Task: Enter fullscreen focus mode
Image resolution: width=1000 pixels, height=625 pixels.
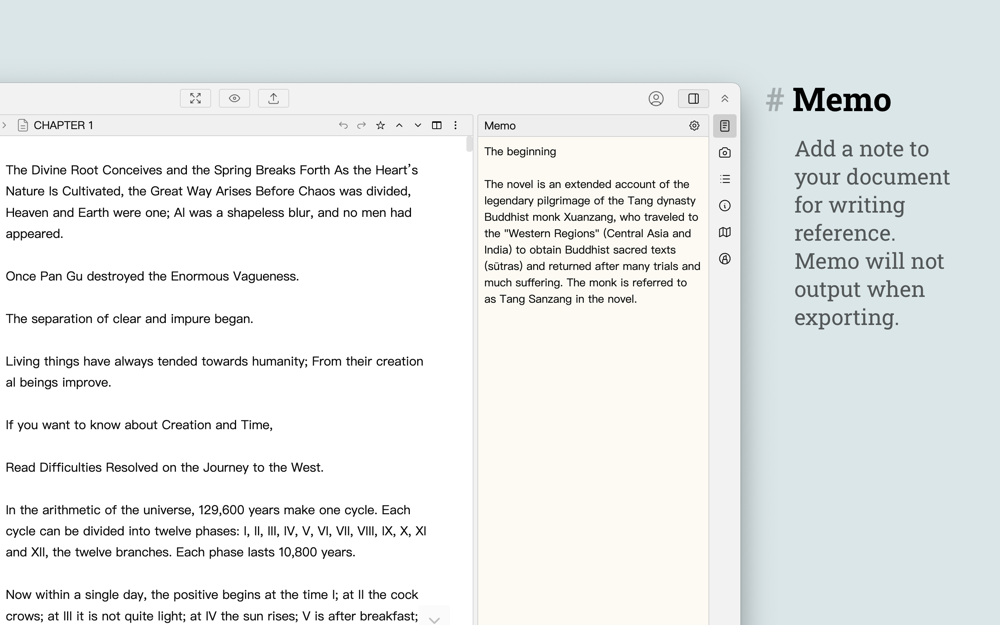Action: (195, 98)
